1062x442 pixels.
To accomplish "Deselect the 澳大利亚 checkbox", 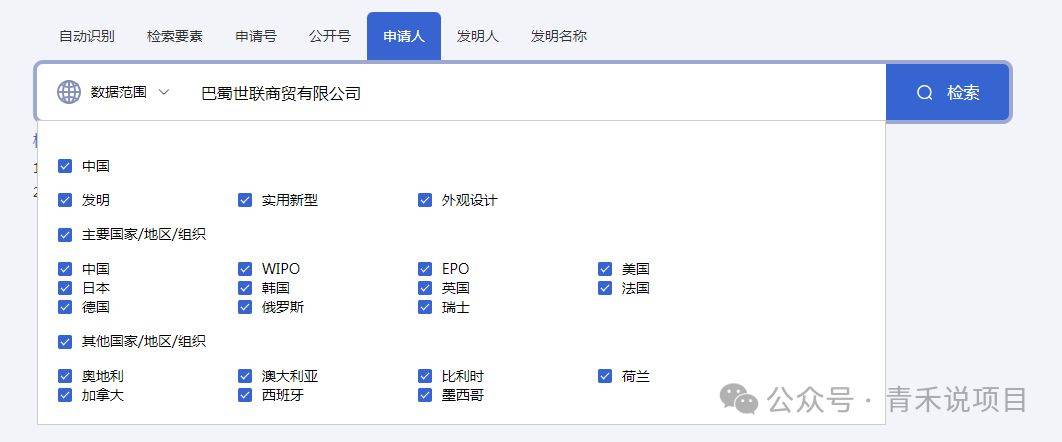I will 245,376.
